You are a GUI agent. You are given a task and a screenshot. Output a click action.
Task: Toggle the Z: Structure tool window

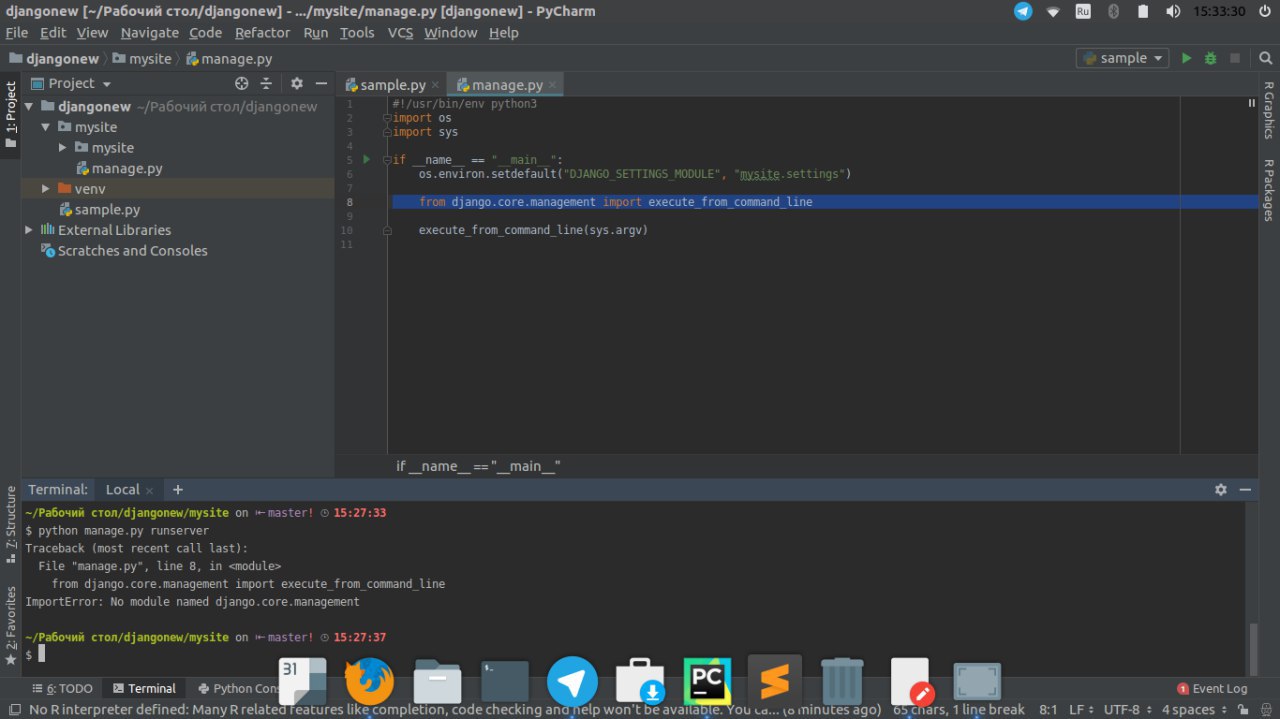pos(11,525)
